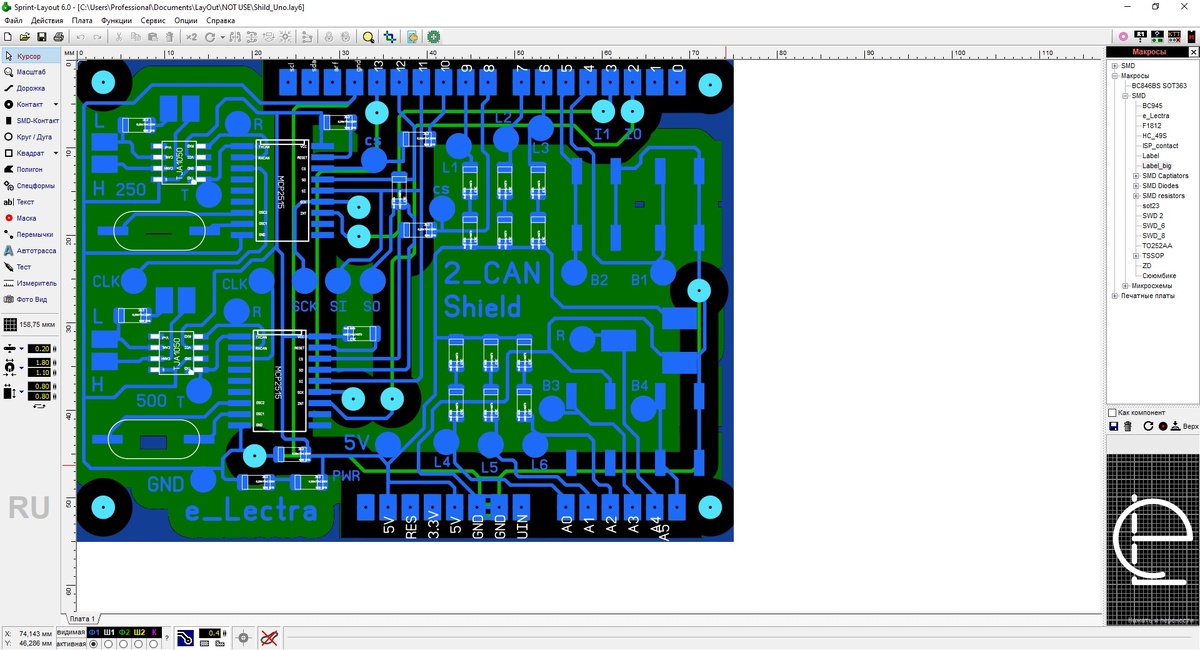Switch to the Плата 1 tab
Viewport: 1200px width, 650px height.
pos(83,619)
